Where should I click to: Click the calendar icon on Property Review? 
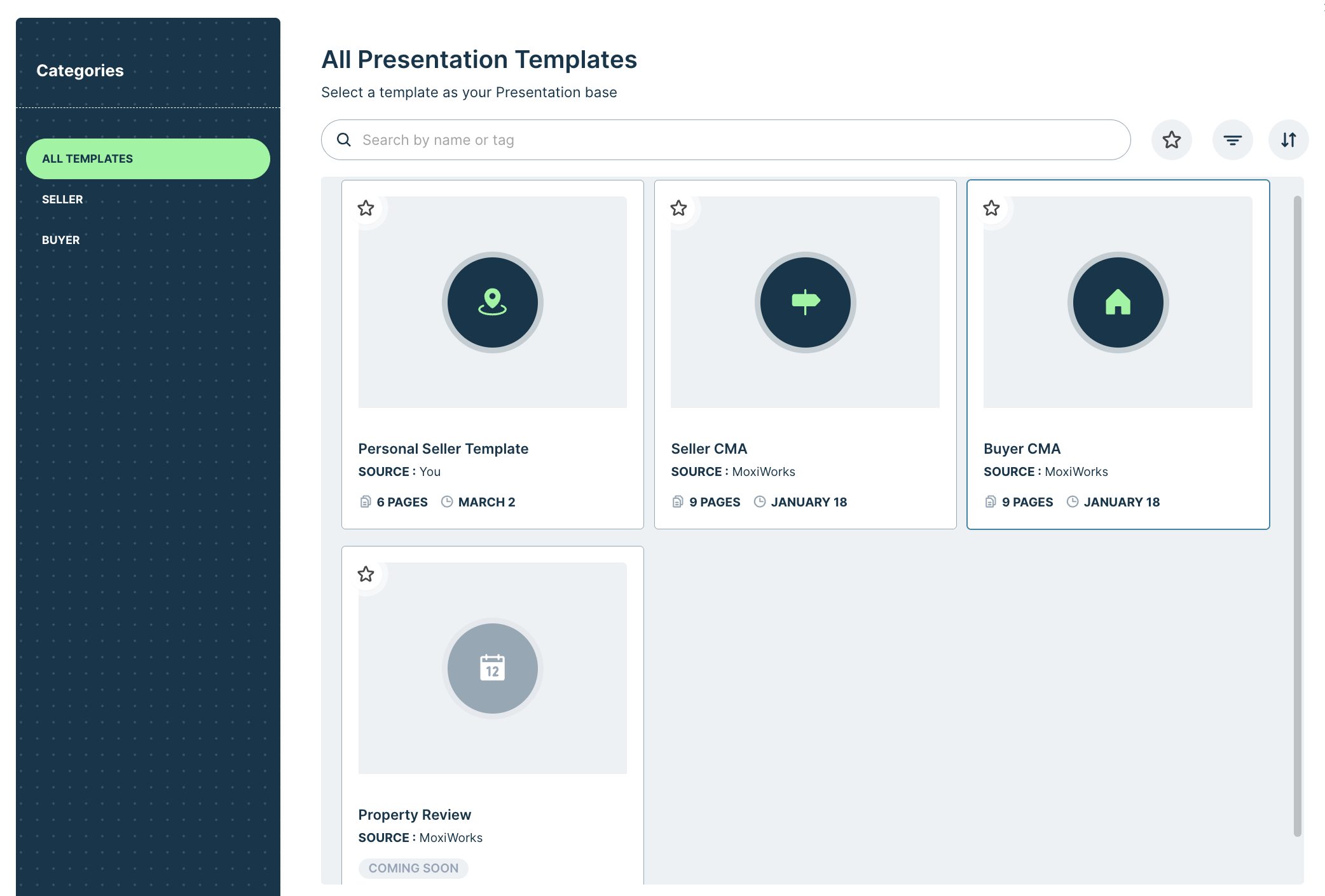click(492, 669)
